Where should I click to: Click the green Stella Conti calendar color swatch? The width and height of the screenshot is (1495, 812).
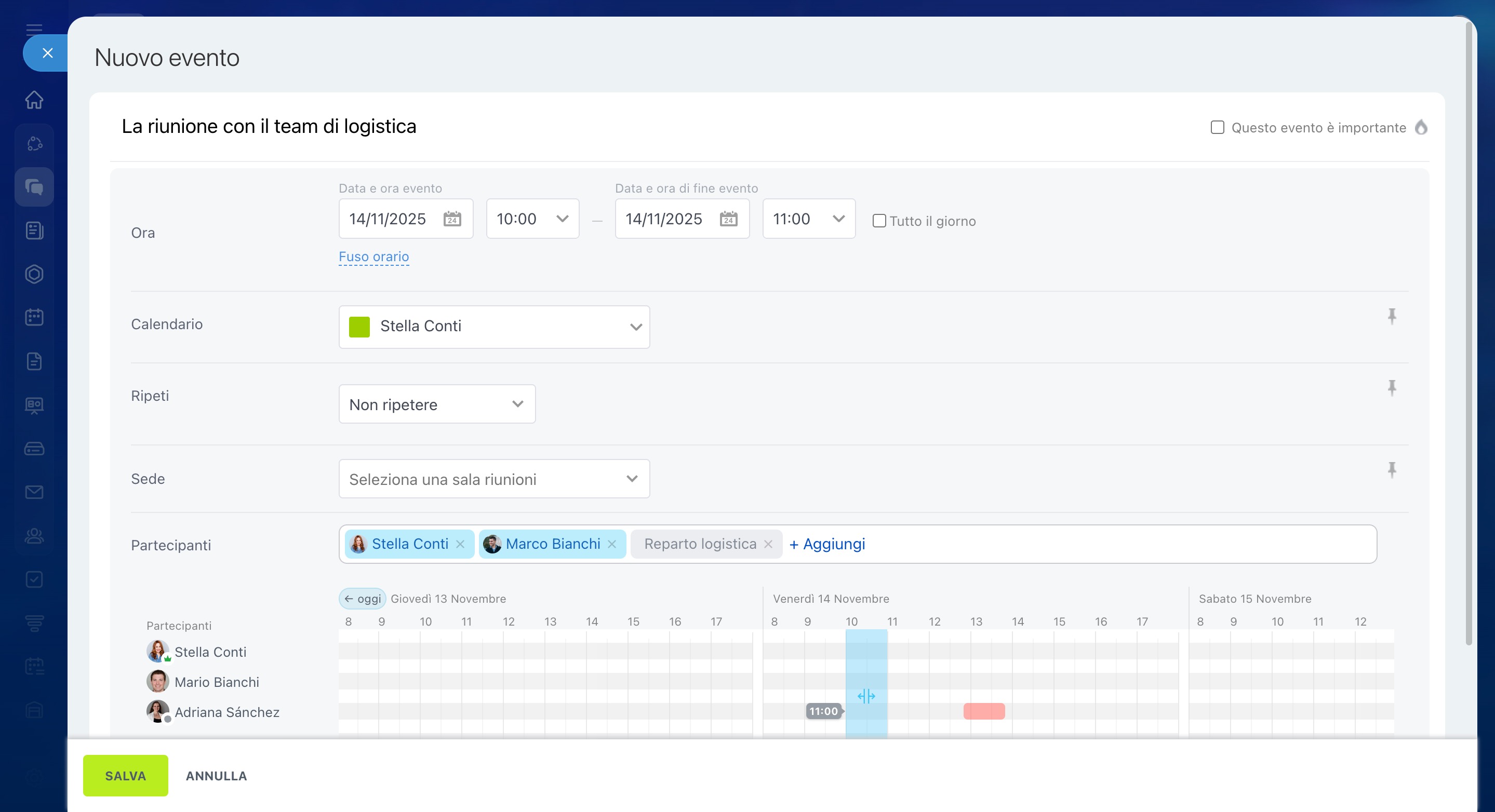pos(359,327)
